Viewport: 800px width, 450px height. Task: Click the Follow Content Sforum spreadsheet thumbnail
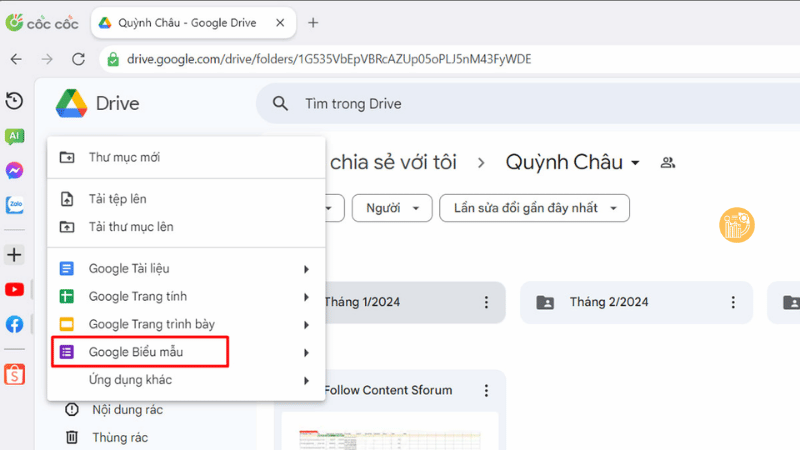click(x=390, y=432)
